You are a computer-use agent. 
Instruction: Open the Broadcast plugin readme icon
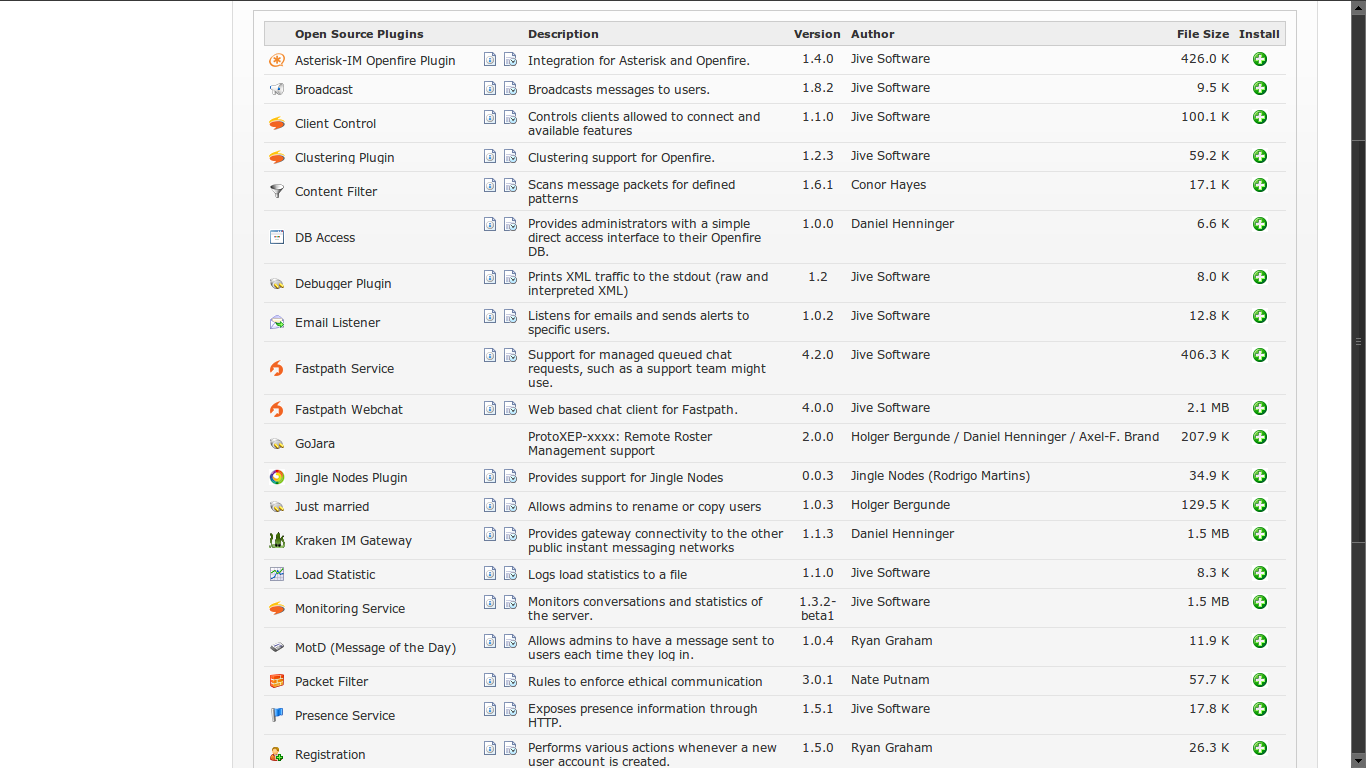coord(490,88)
